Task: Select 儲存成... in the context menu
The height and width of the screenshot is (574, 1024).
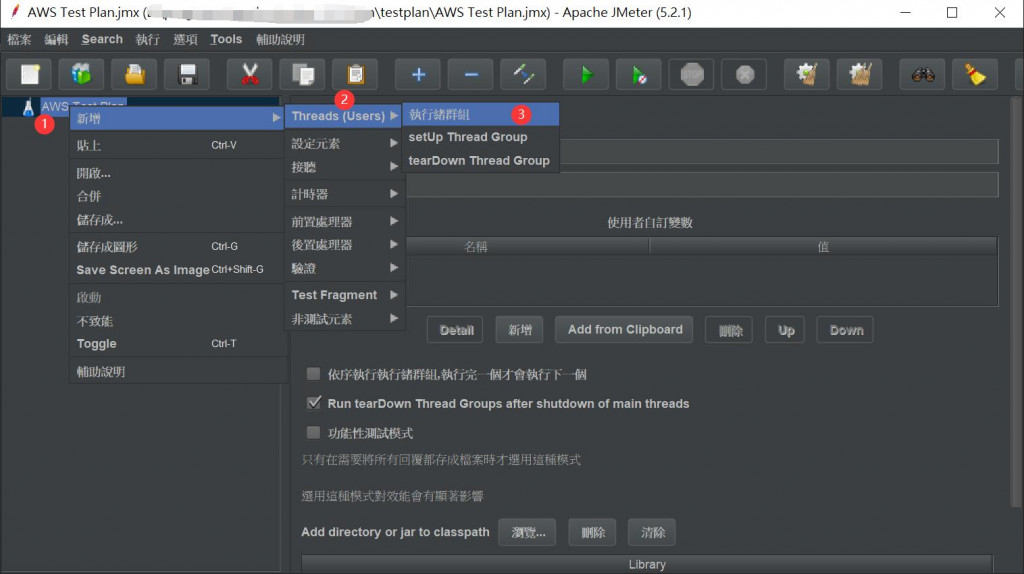Action: coord(177,220)
